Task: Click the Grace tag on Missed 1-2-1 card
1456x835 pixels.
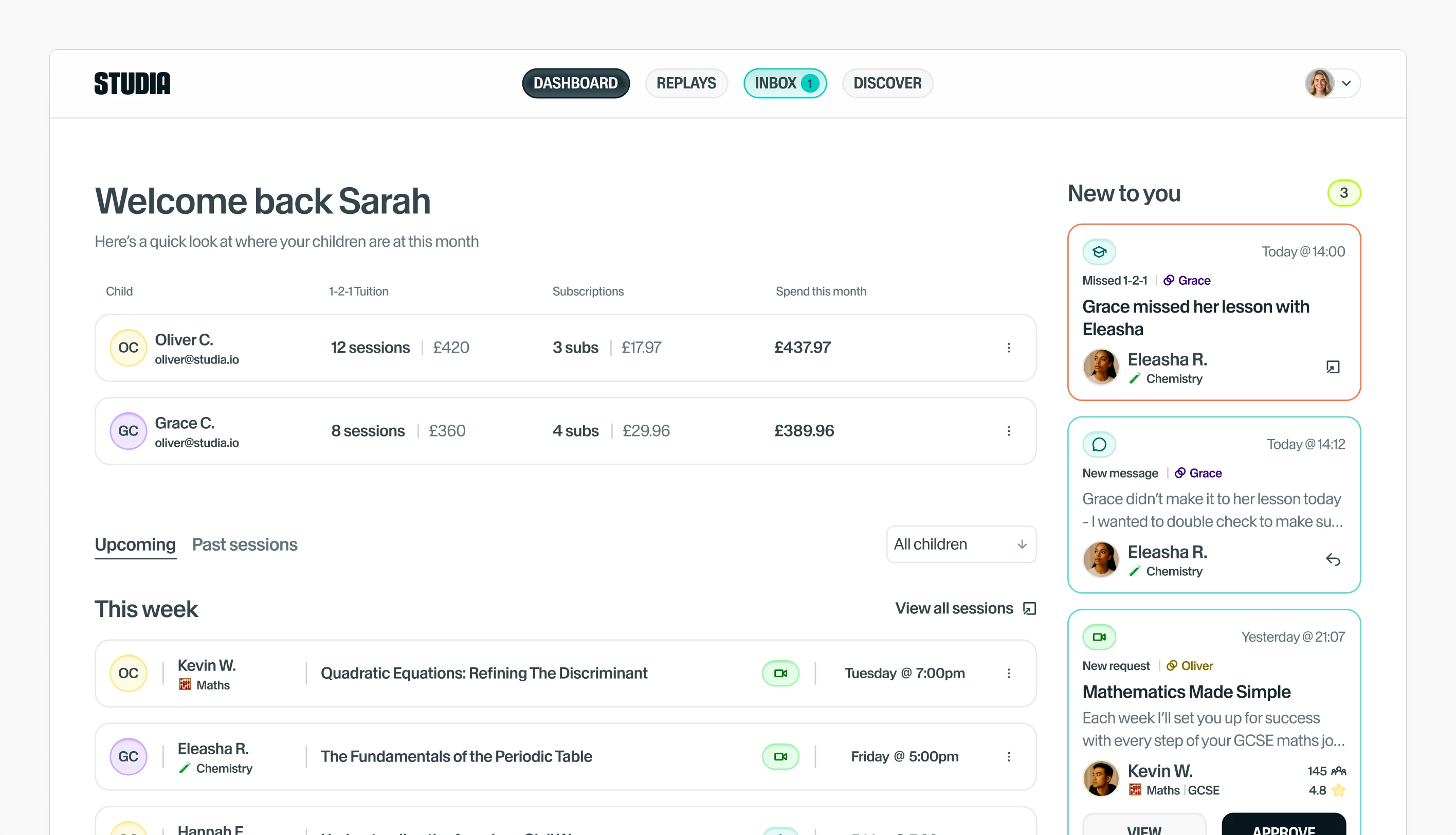Action: [x=1187, y=280]
